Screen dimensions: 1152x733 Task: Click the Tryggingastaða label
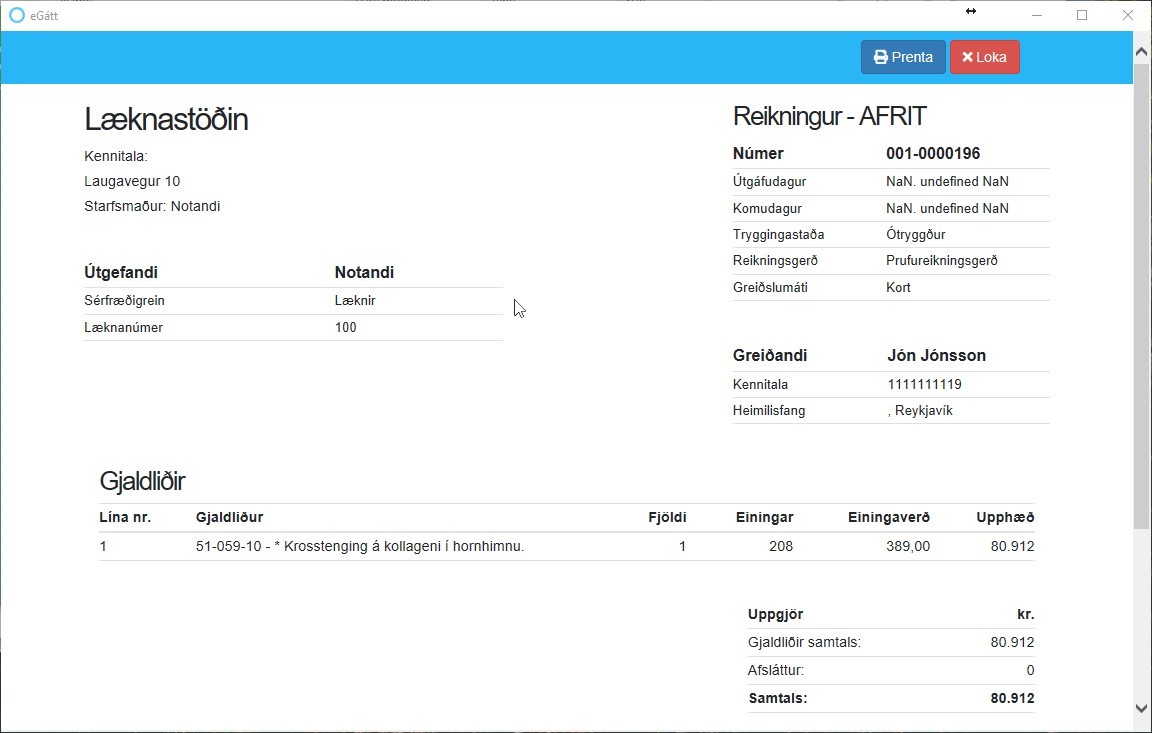pos(778,235)
